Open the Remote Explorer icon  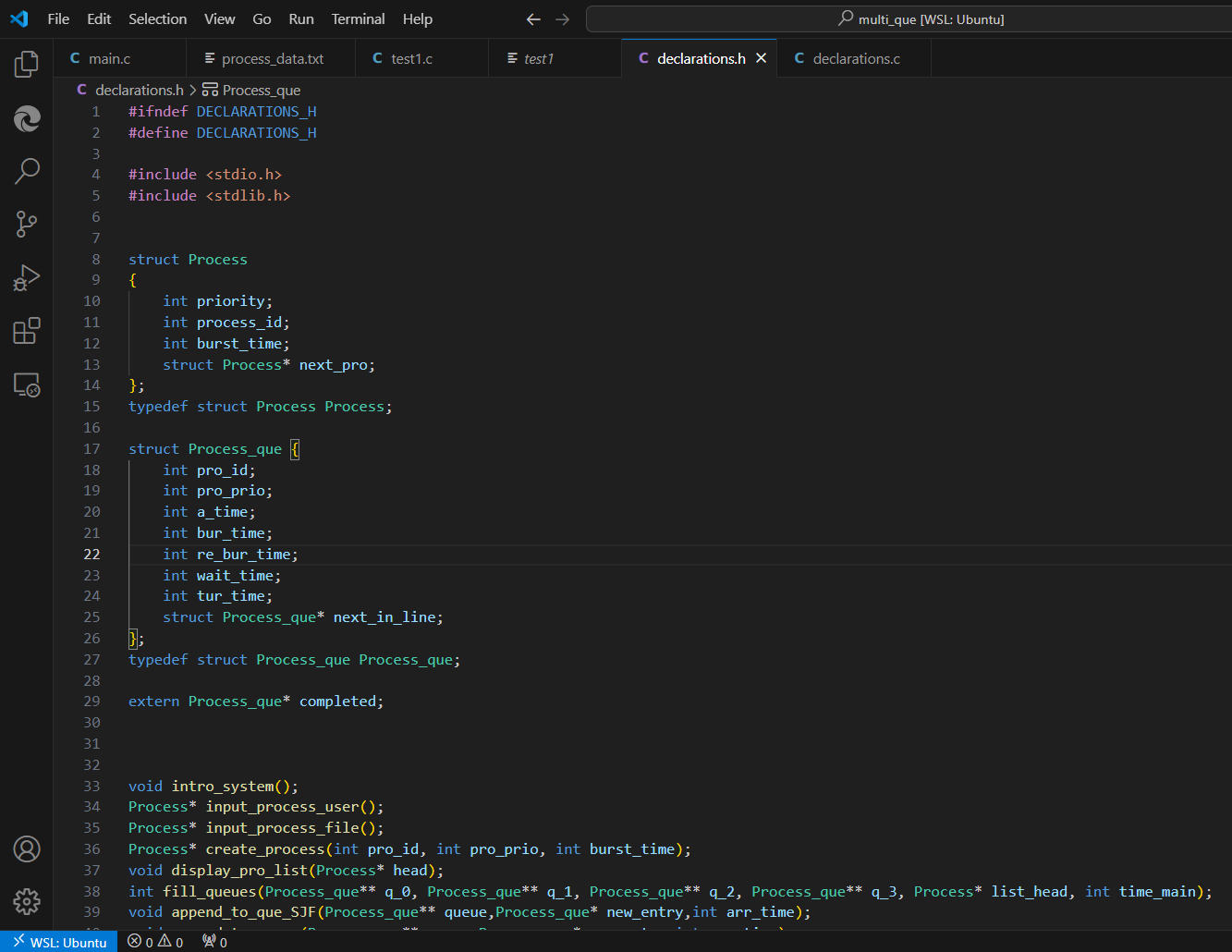click(x=27, y=384)
